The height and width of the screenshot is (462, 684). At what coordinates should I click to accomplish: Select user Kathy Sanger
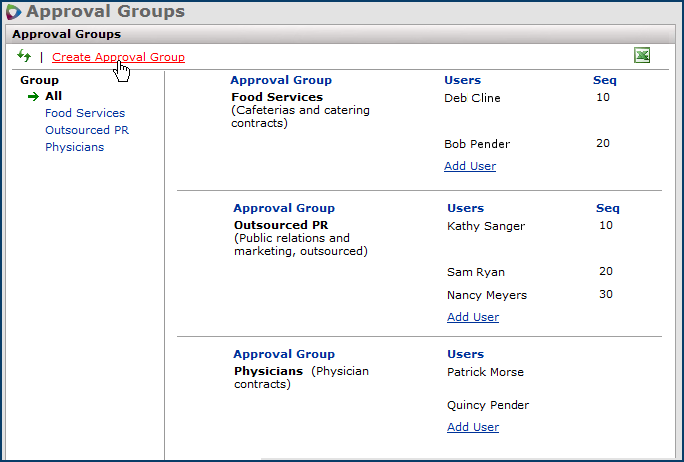(x=486, y=226)
